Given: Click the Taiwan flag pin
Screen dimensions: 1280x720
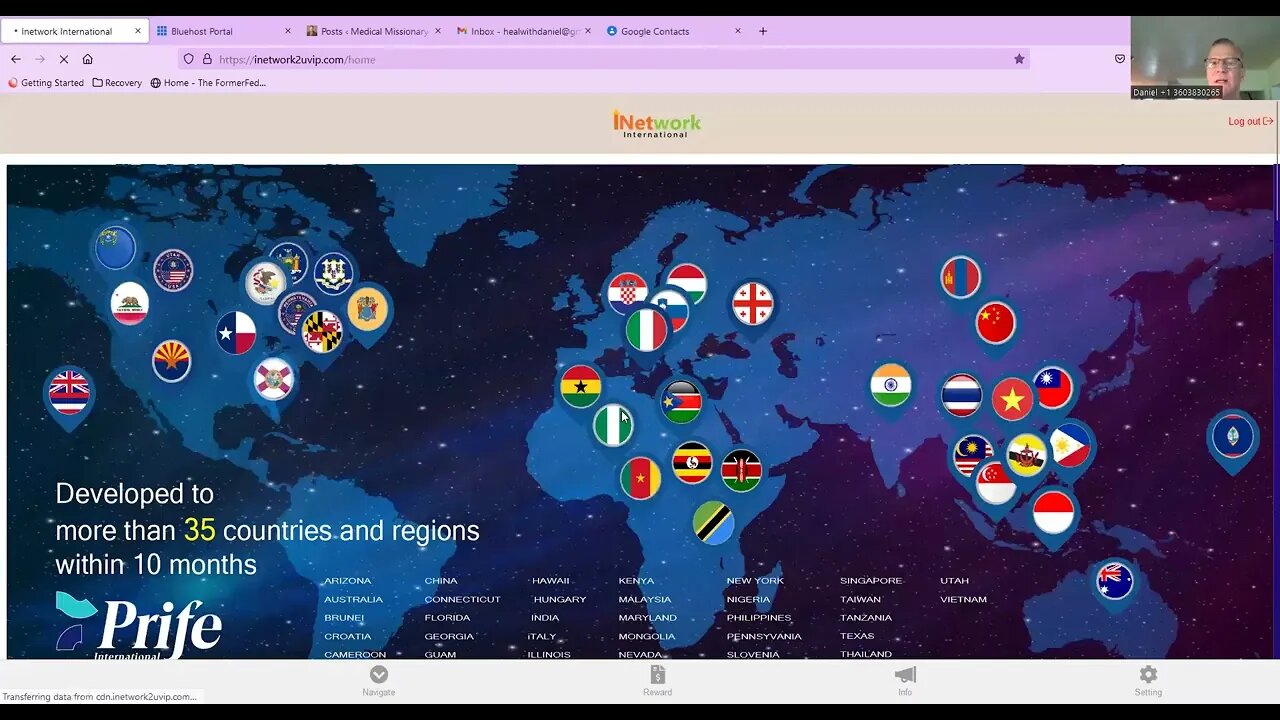Looking at the screenshot, I should click(x=1052, y=388).
